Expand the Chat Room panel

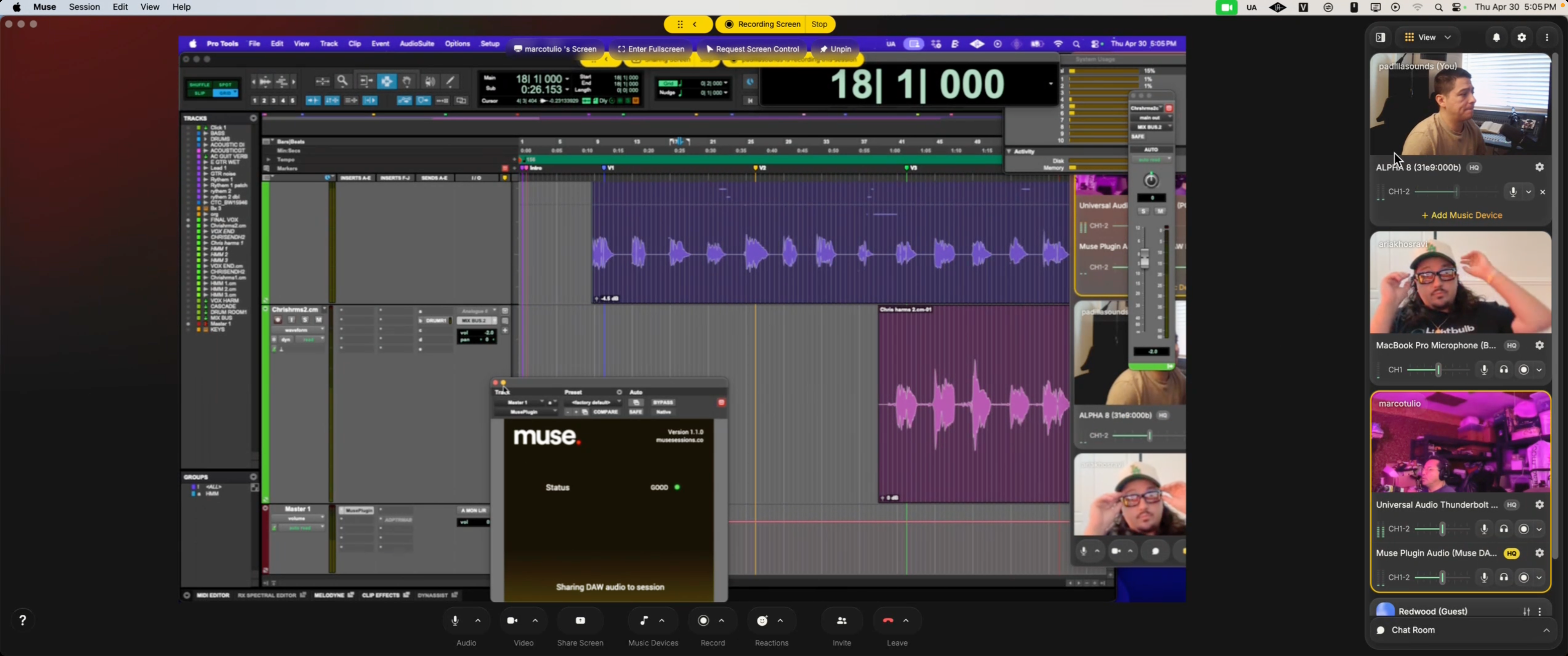(x=1546, y=630)
